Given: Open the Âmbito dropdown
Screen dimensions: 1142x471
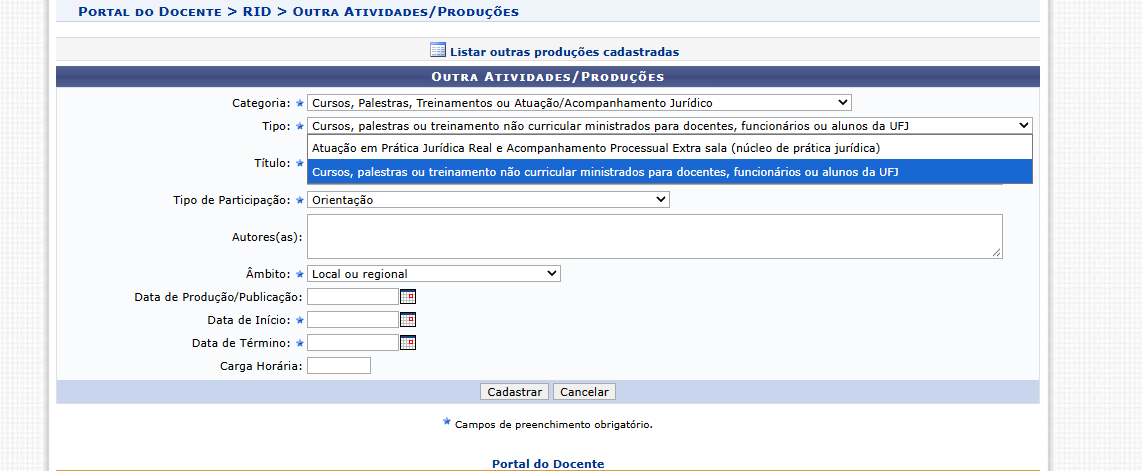Looking at the screenshot, I should pos(434,274).
